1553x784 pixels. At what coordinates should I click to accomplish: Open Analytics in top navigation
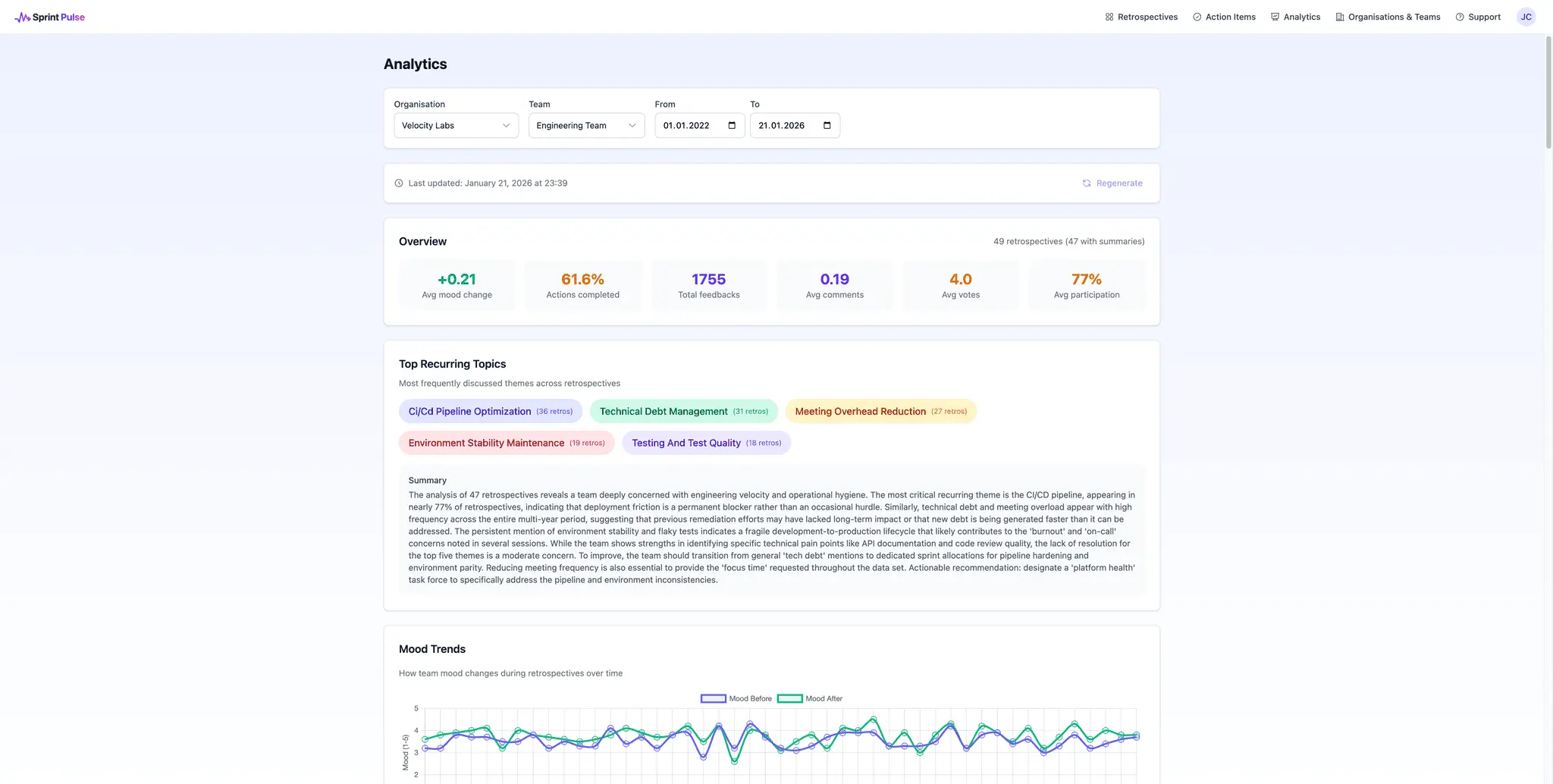click(x=1295, y=17)
